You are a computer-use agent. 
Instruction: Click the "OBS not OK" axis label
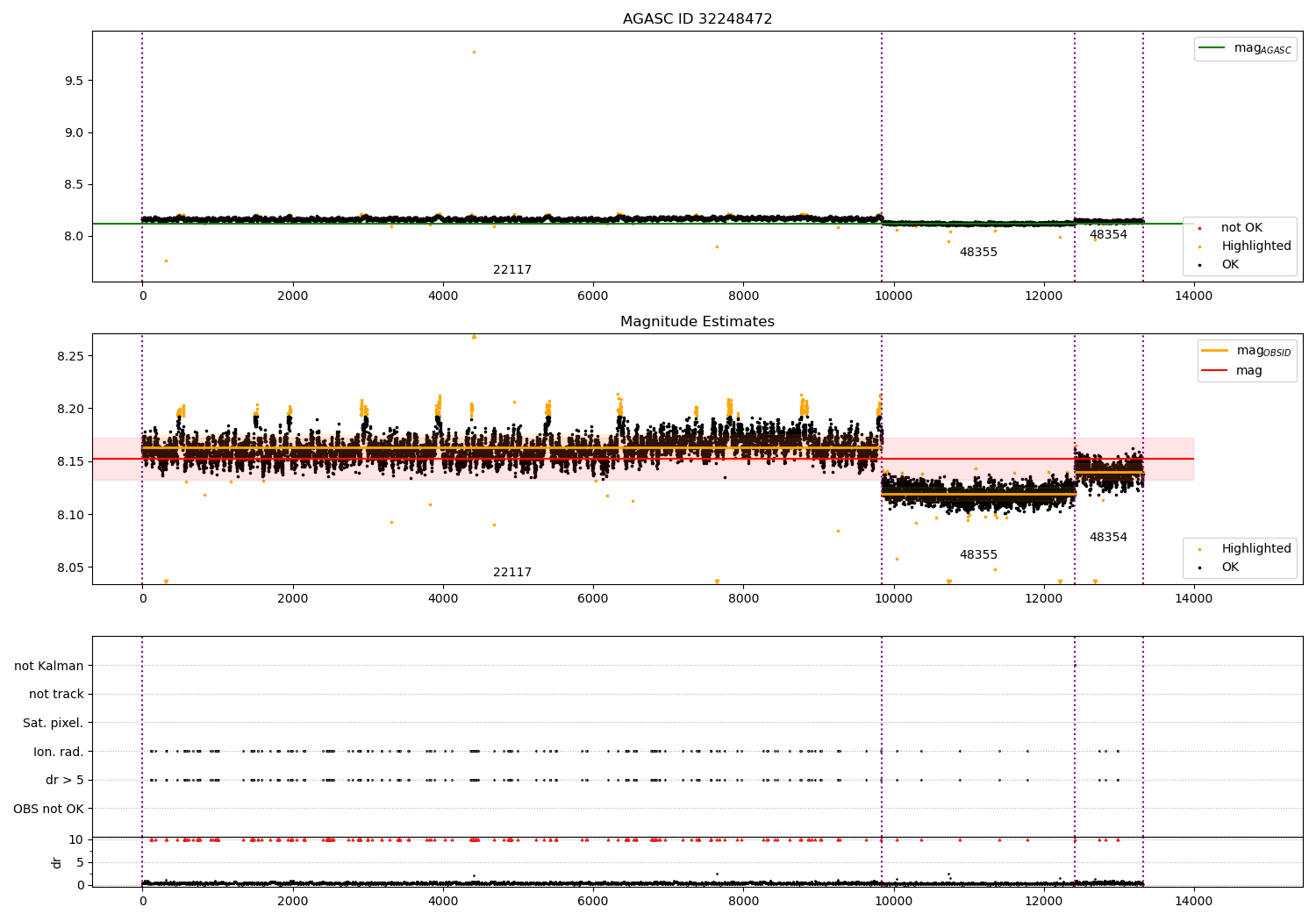pos(49,809)
